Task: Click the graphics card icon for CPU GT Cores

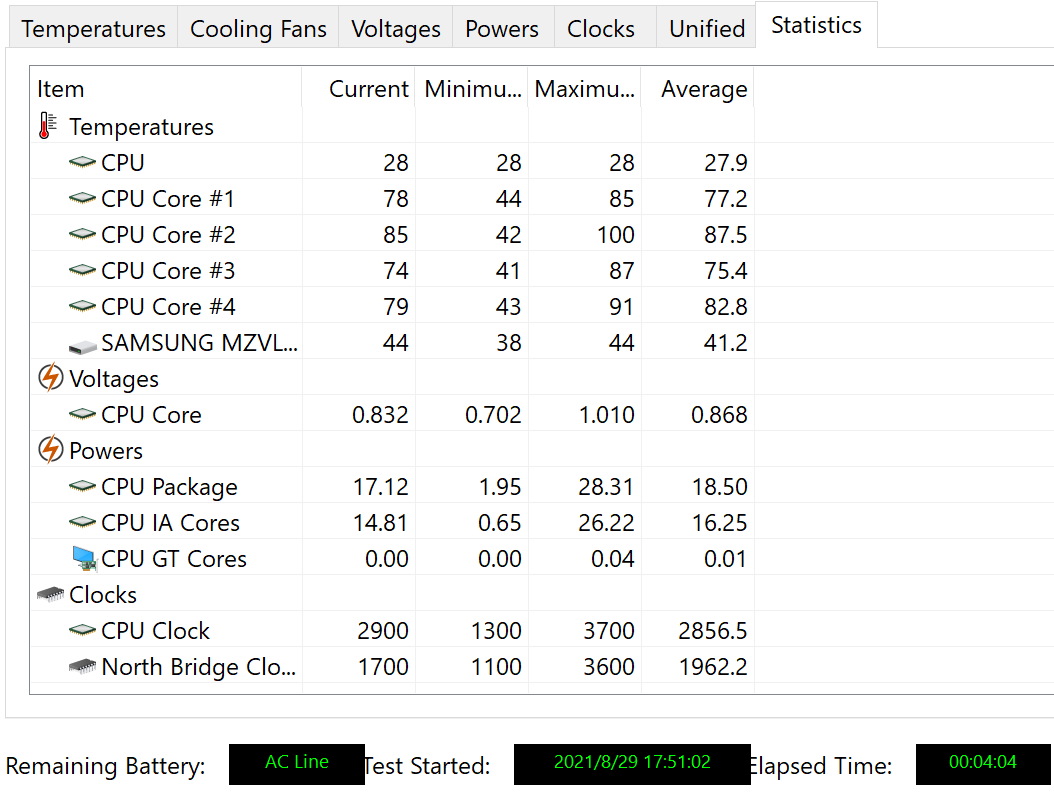Action: [x=84, y=558]
